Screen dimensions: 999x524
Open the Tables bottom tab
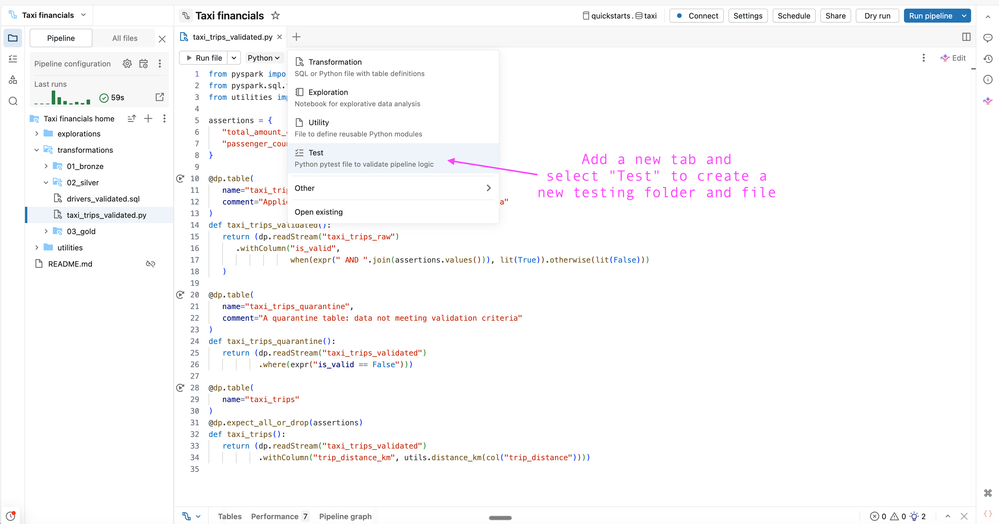tap(229, 516)
